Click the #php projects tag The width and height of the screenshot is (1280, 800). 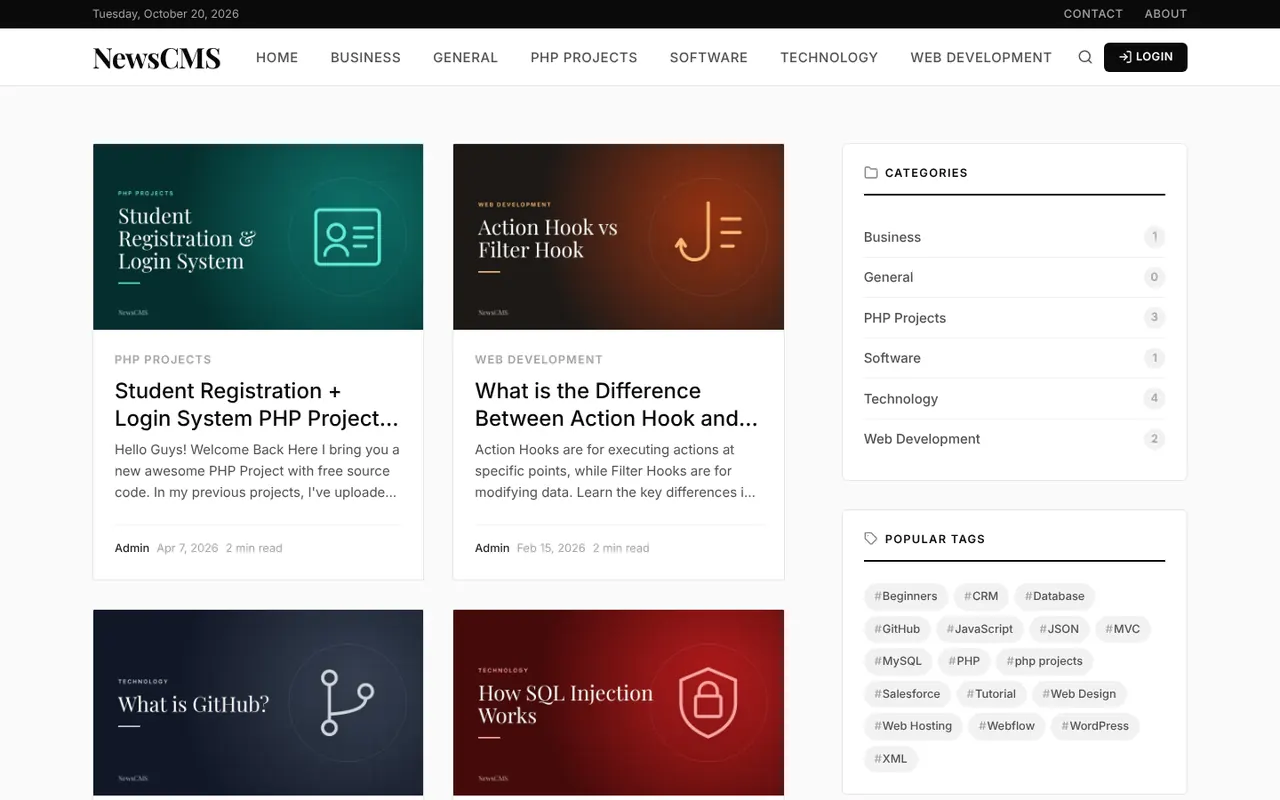point(1045,661)
